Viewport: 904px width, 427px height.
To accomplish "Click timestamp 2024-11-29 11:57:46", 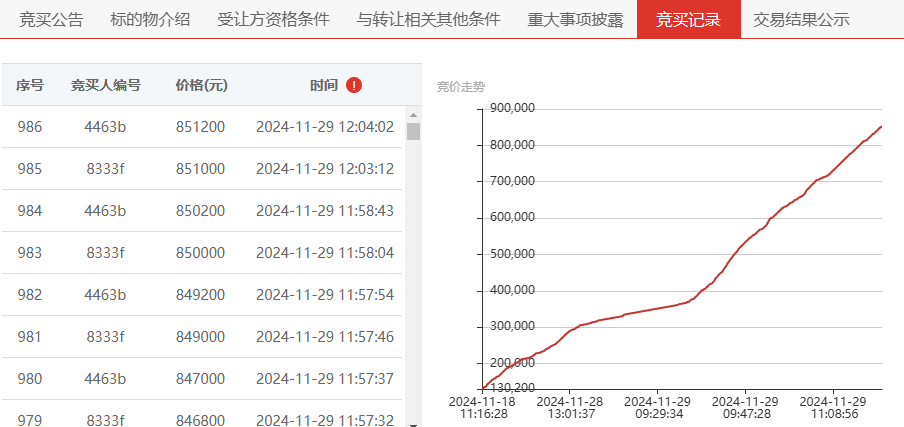I will pos(325,337).
